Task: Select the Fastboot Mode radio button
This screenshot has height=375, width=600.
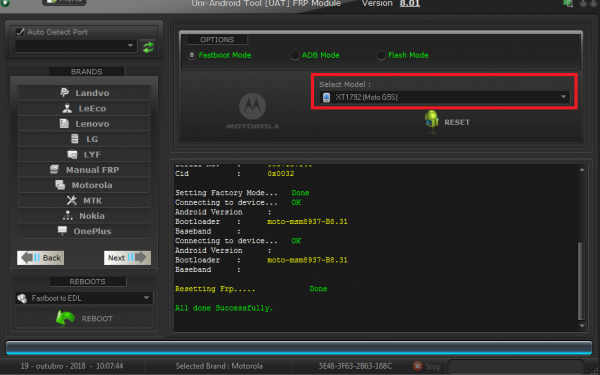Action: pos(192,55)
